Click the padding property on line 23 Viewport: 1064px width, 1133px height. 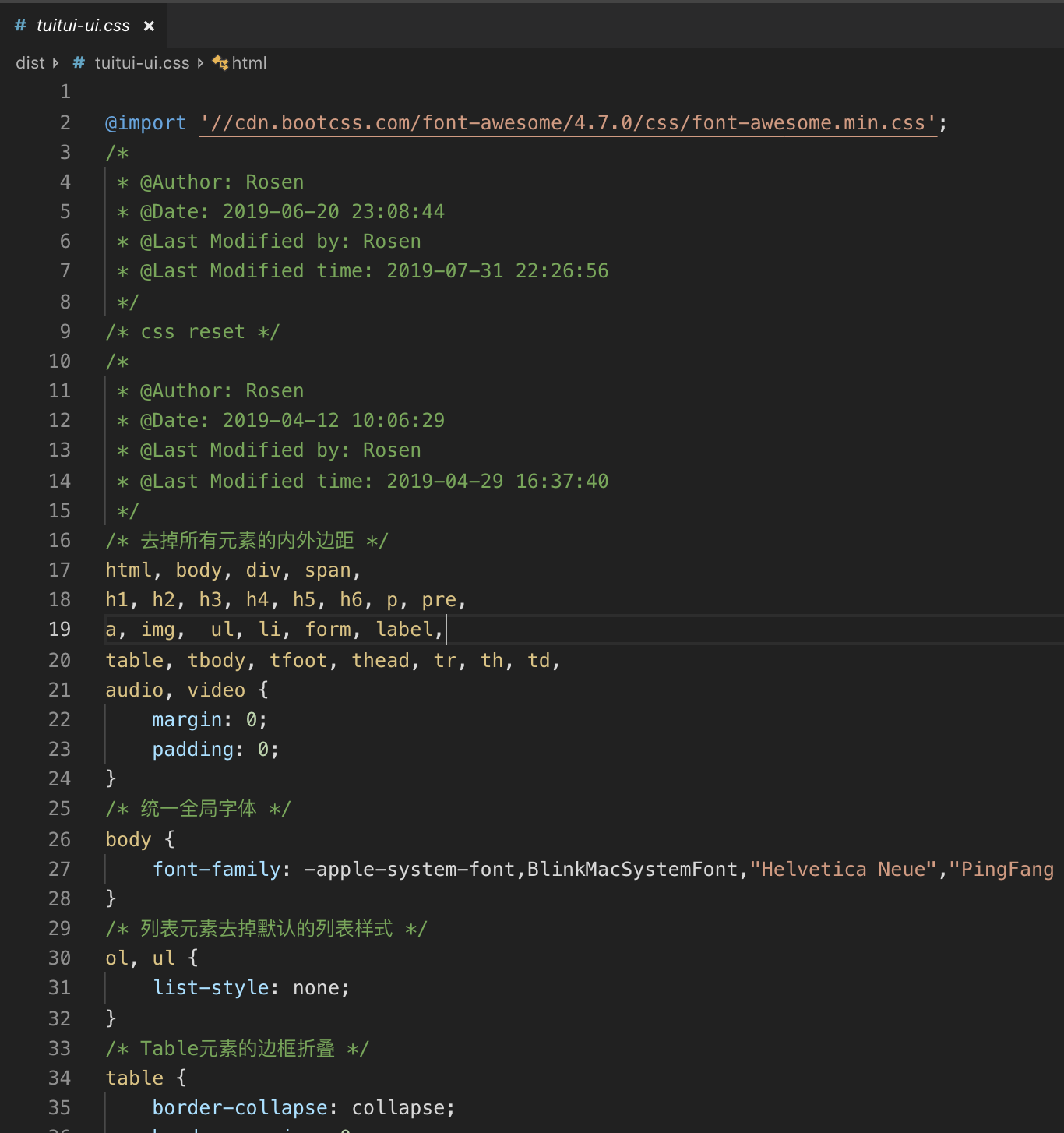[x=193, y=750]
